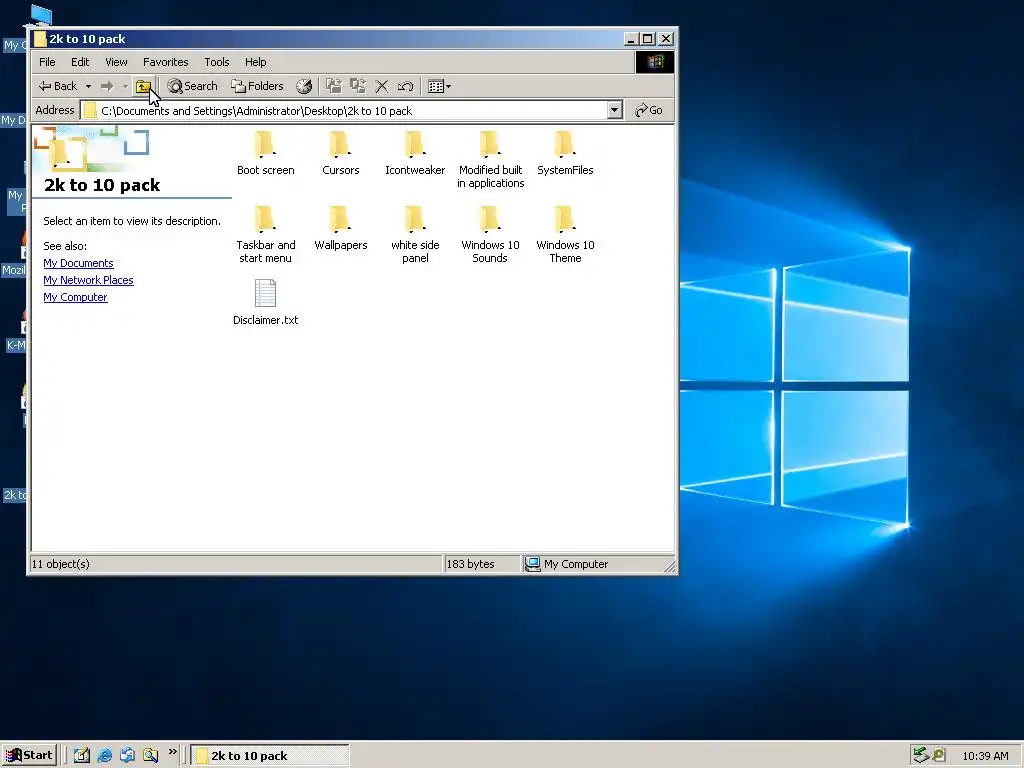Expand the quick launch overflow chevron
Image resolution: width=1024 pixels, height=768 pixels.
pos(172,752)
